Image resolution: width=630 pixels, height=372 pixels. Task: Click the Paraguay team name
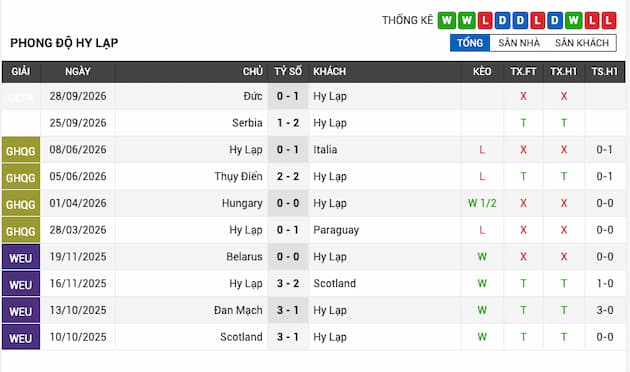pyautogui.click(x=336, y=230)
